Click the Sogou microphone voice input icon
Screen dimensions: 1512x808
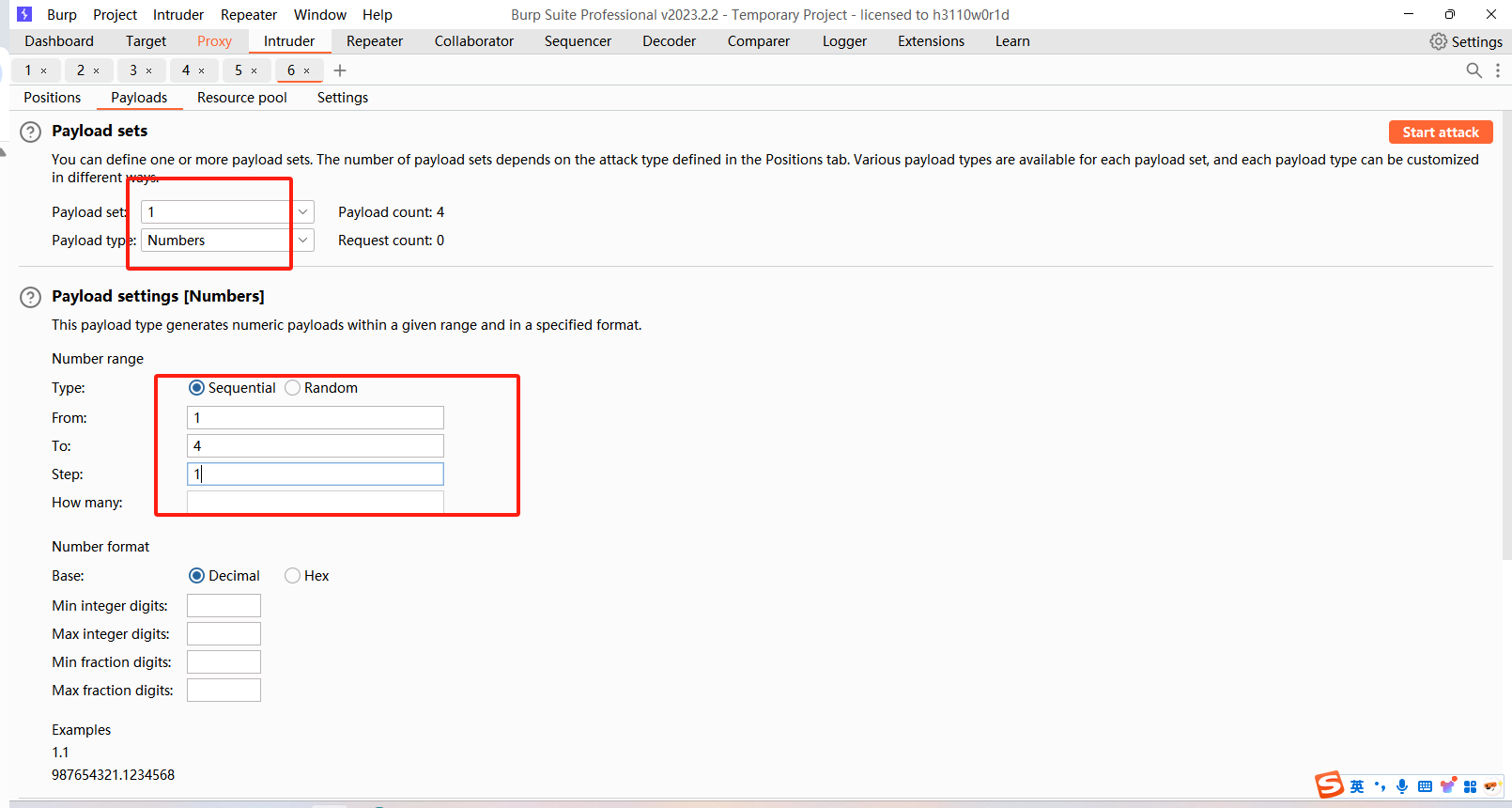(x=1402, y=786)
